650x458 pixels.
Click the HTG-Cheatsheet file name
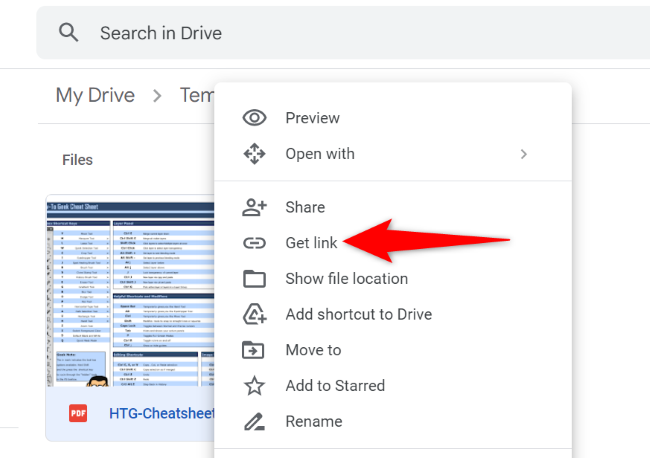click(162, 413)
